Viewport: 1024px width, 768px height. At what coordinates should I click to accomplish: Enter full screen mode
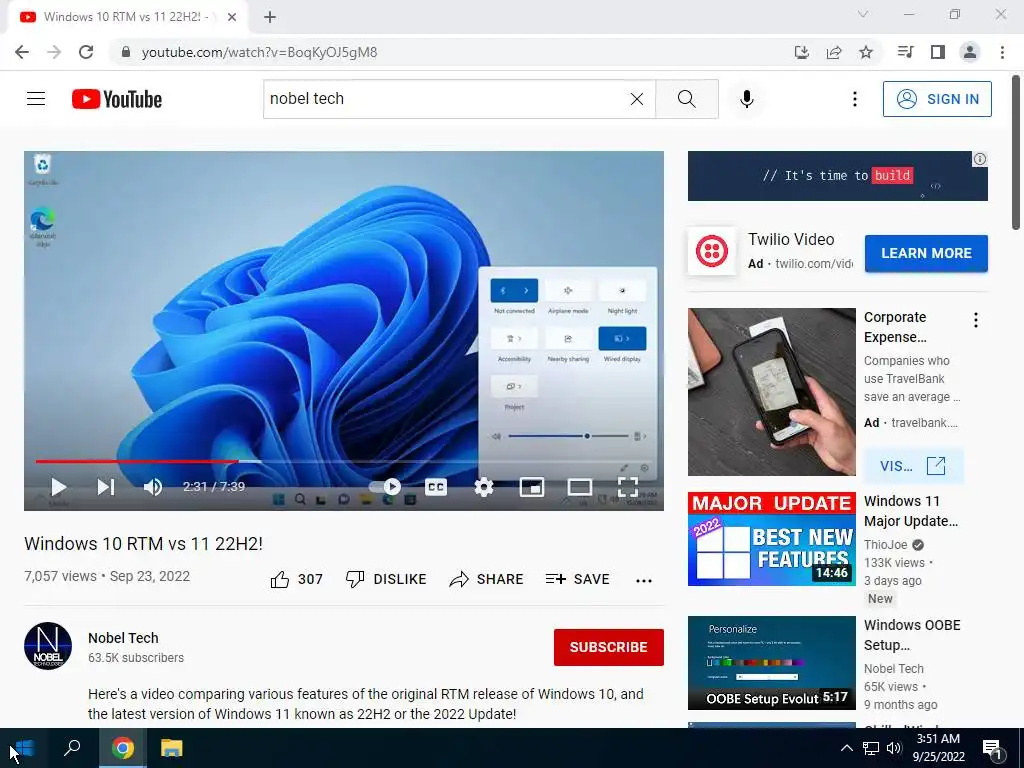coord(628,487)
